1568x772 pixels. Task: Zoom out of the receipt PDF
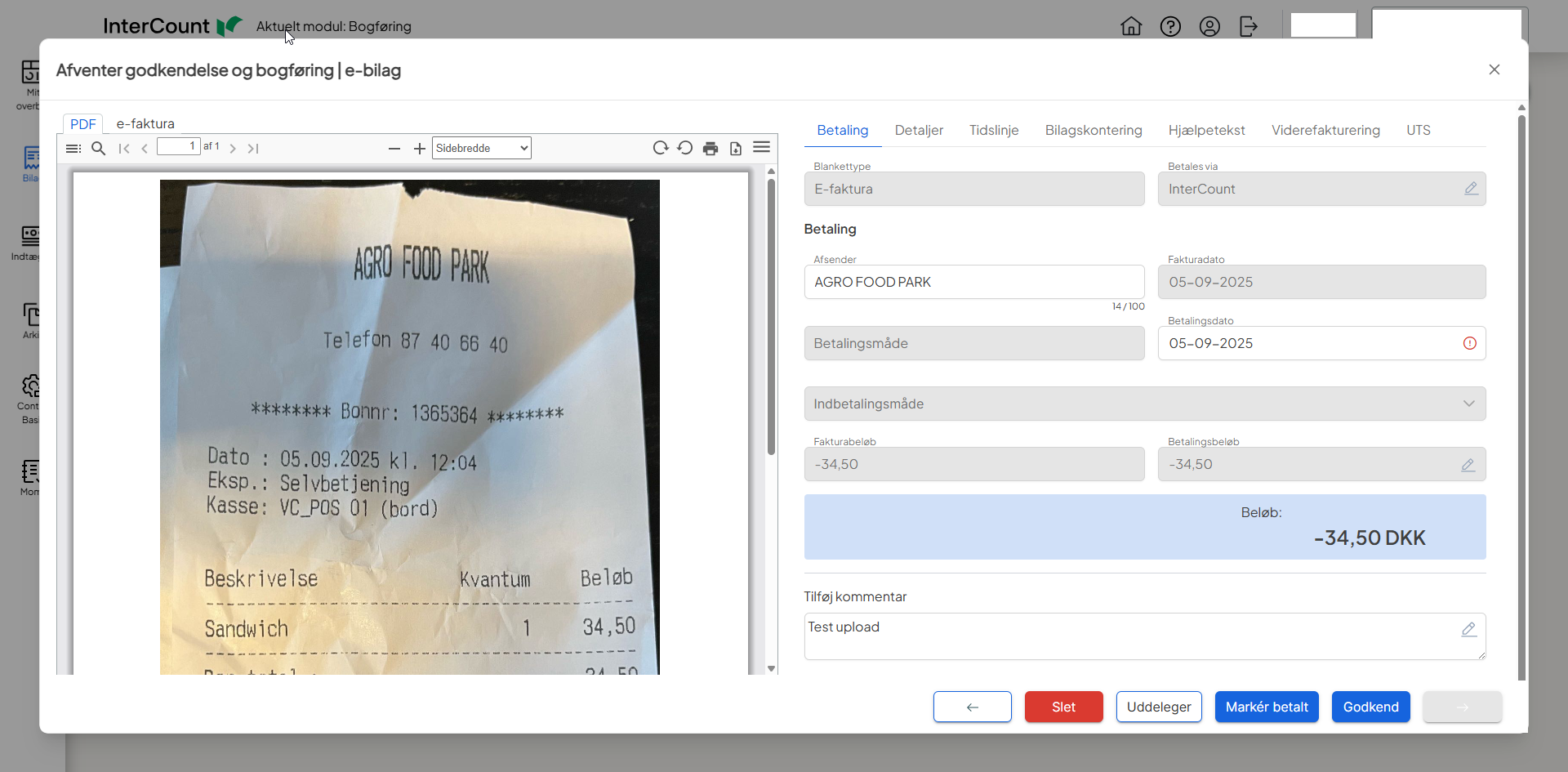click(394, 149)
